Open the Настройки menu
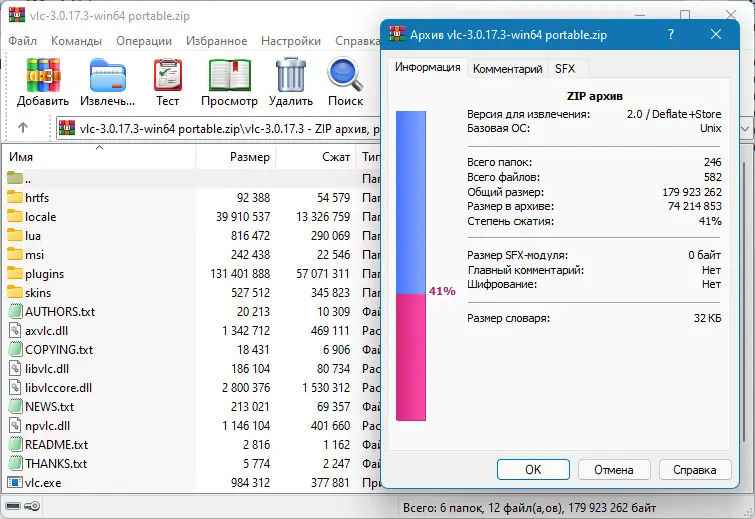 pos(291,41)
